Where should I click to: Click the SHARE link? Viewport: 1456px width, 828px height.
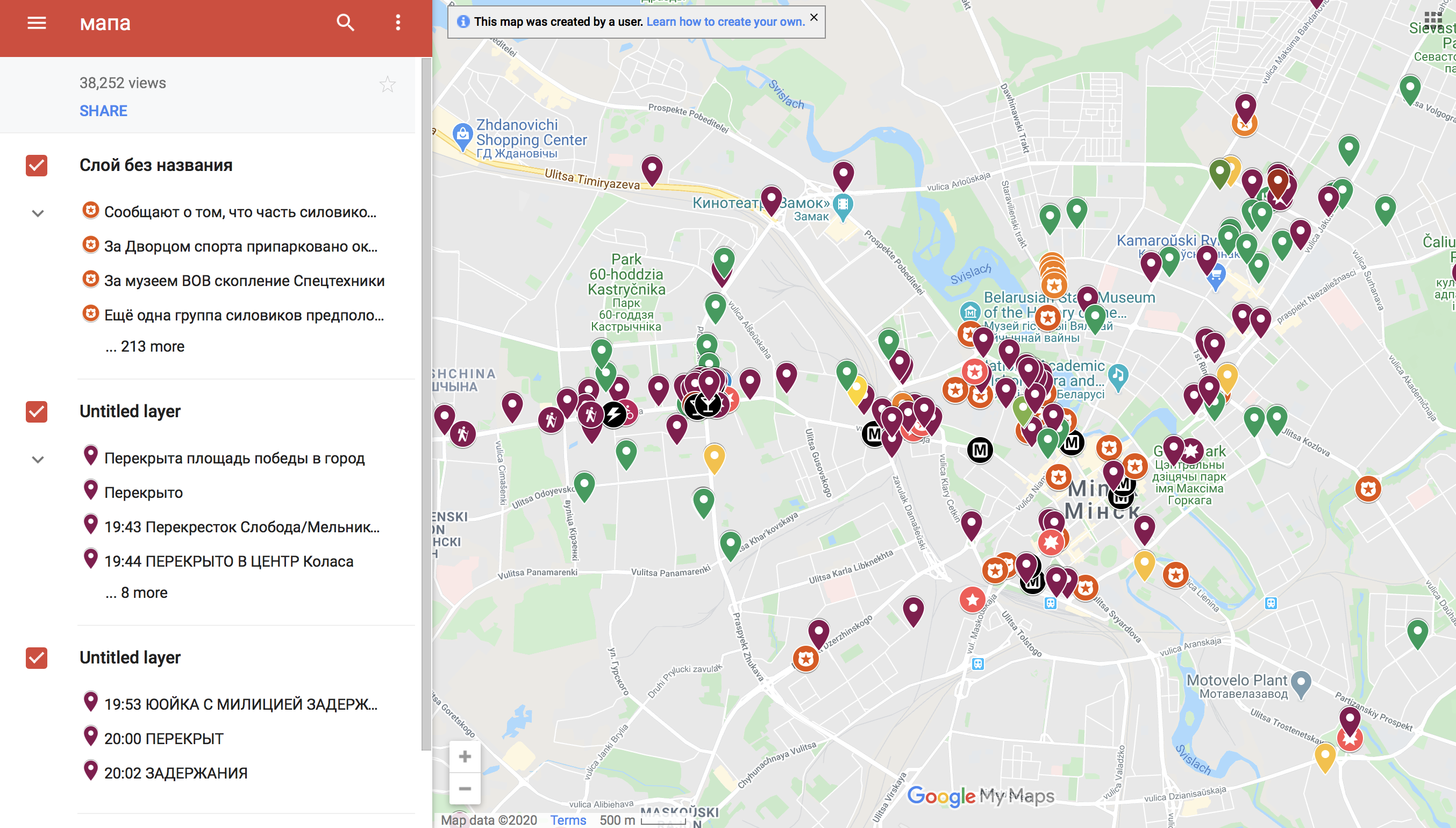click(103, 111)
